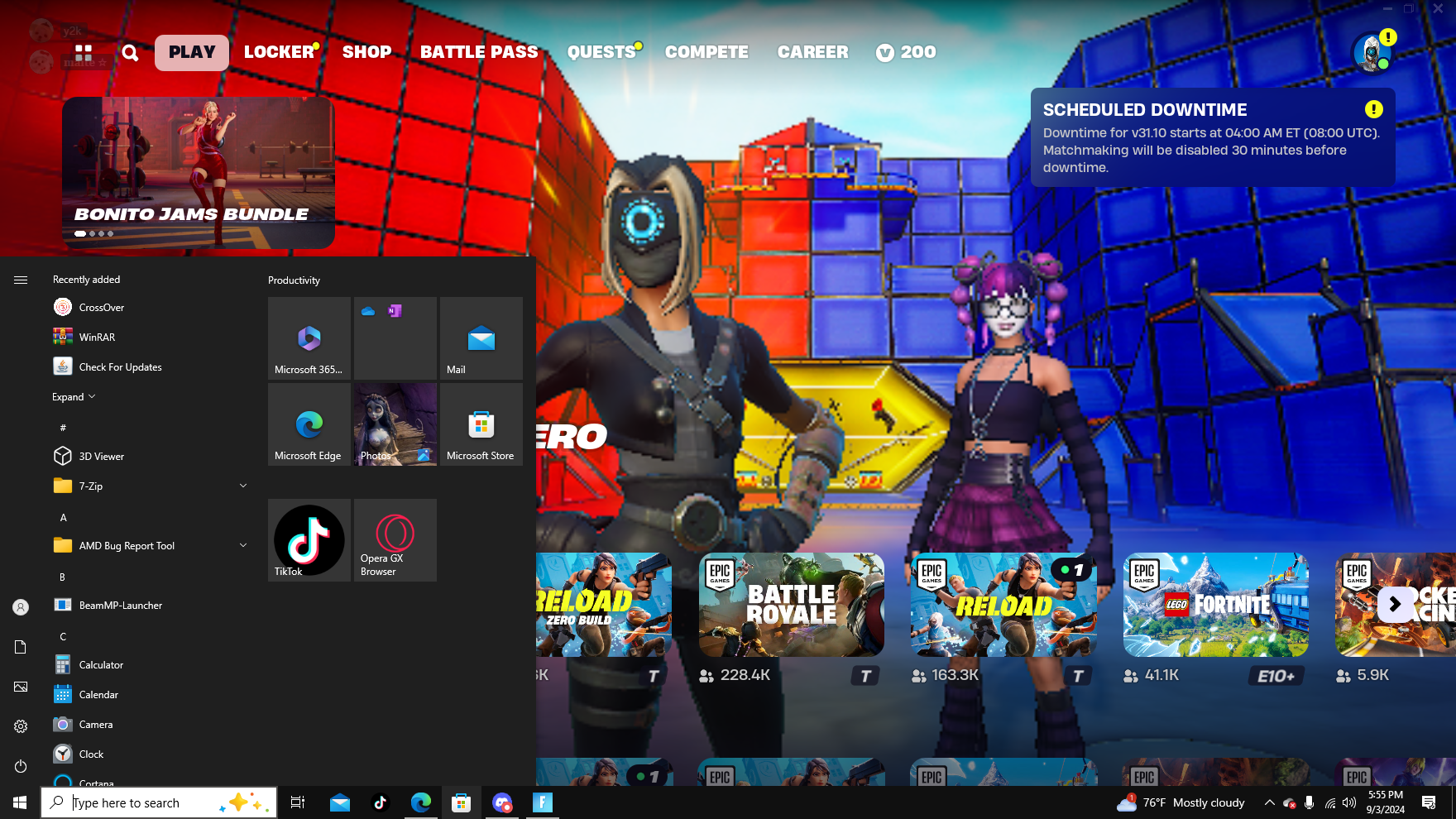The height and width of the screenshot is (819, 1456).
Task: Open the Start menu Pictures icon
Action: (x=21, y=687)
